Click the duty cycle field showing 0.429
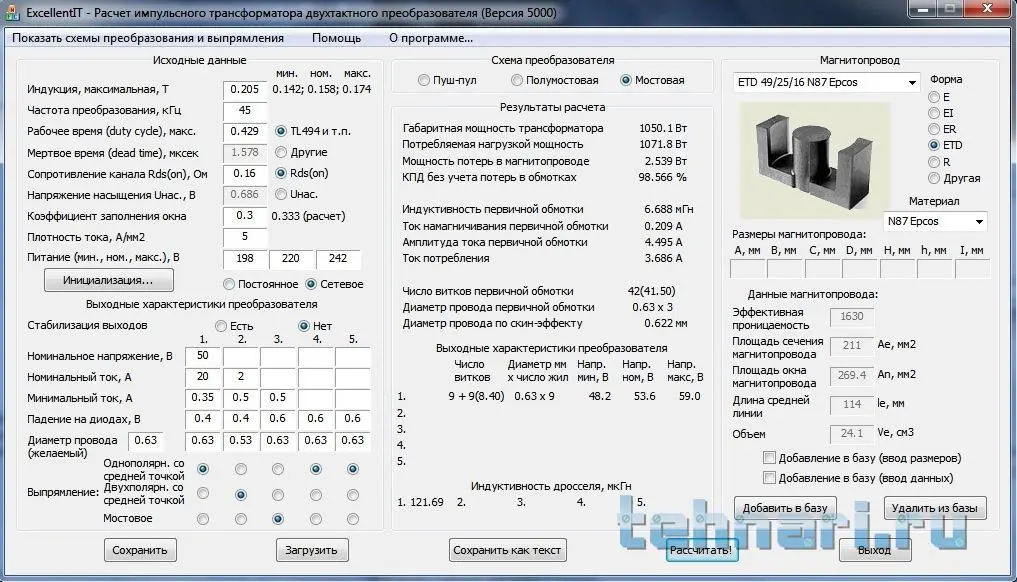 (x=245, y=131)
